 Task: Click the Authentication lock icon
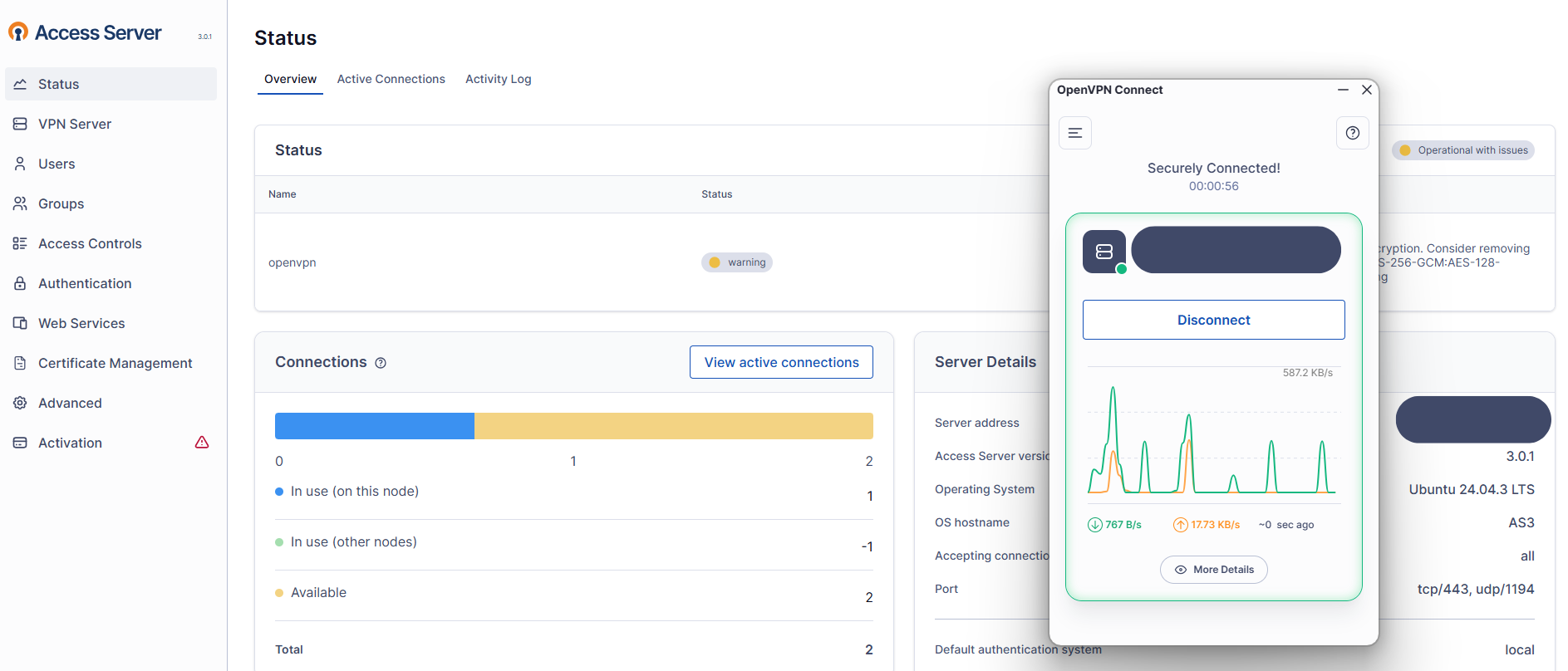tap(20, 283)
